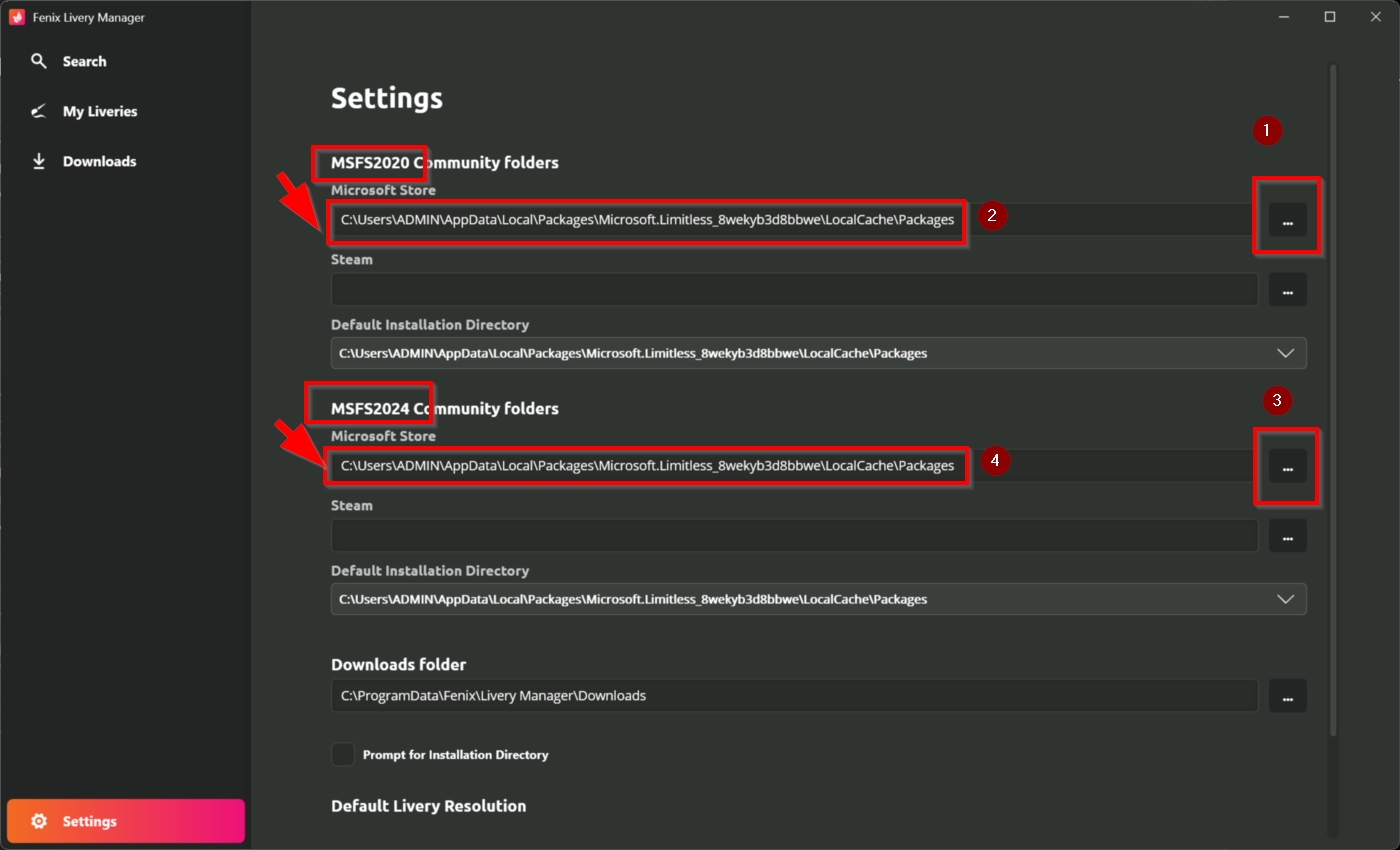Click the magnifier Search icon in sidebar
1400x850 pixels.
39,61
